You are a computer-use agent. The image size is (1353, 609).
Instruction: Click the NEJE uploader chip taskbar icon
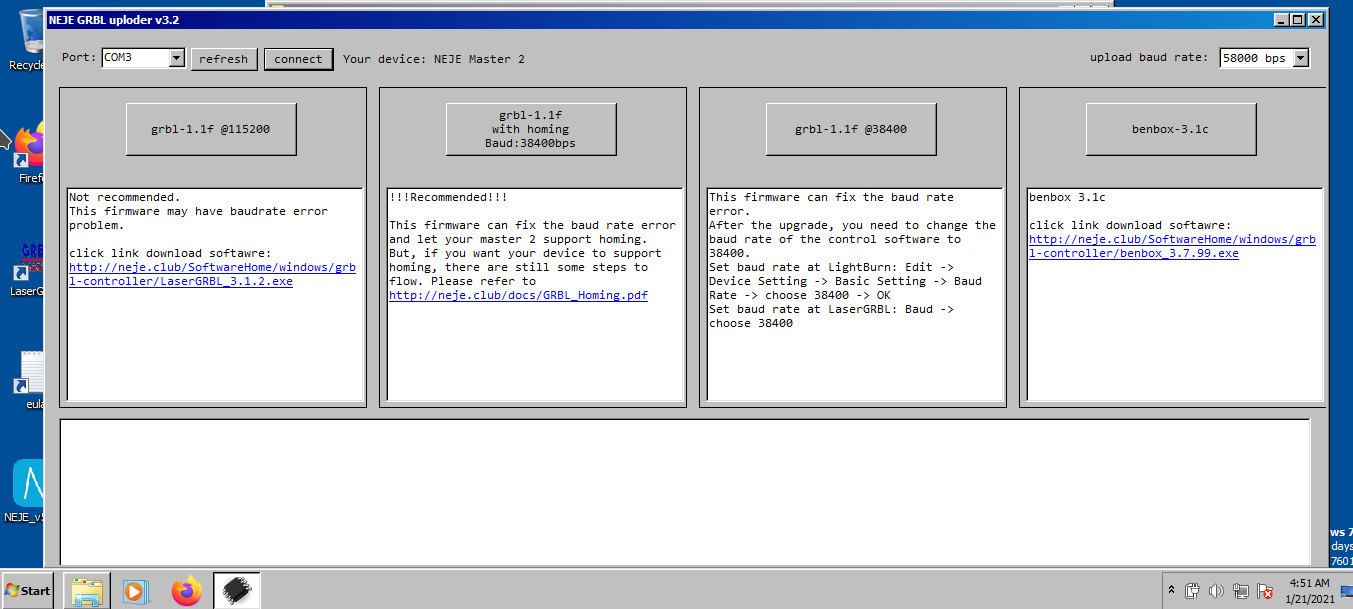point(237,591)
